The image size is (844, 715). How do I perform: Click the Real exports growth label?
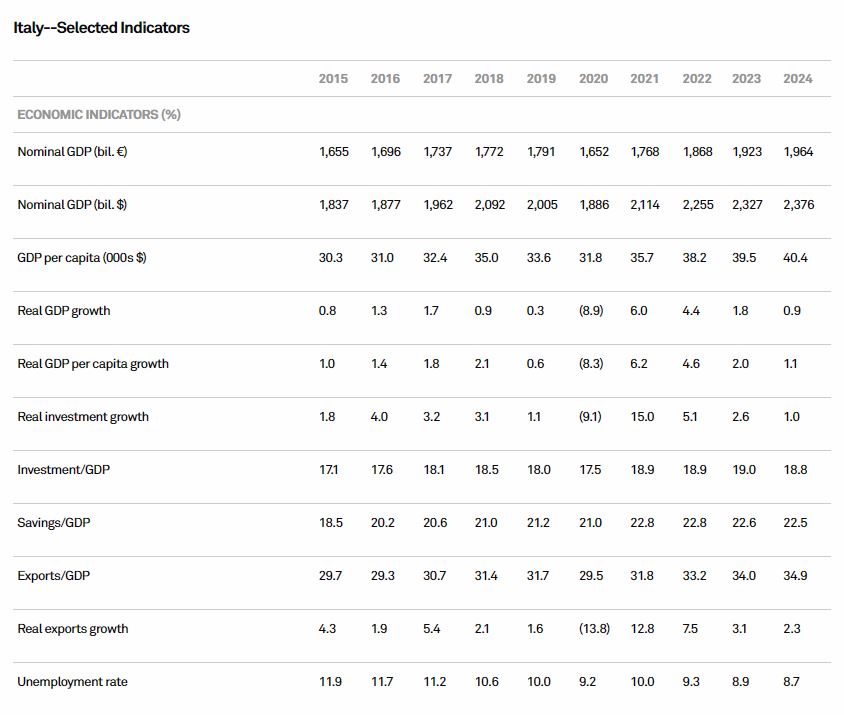click(x=73, y=629)
